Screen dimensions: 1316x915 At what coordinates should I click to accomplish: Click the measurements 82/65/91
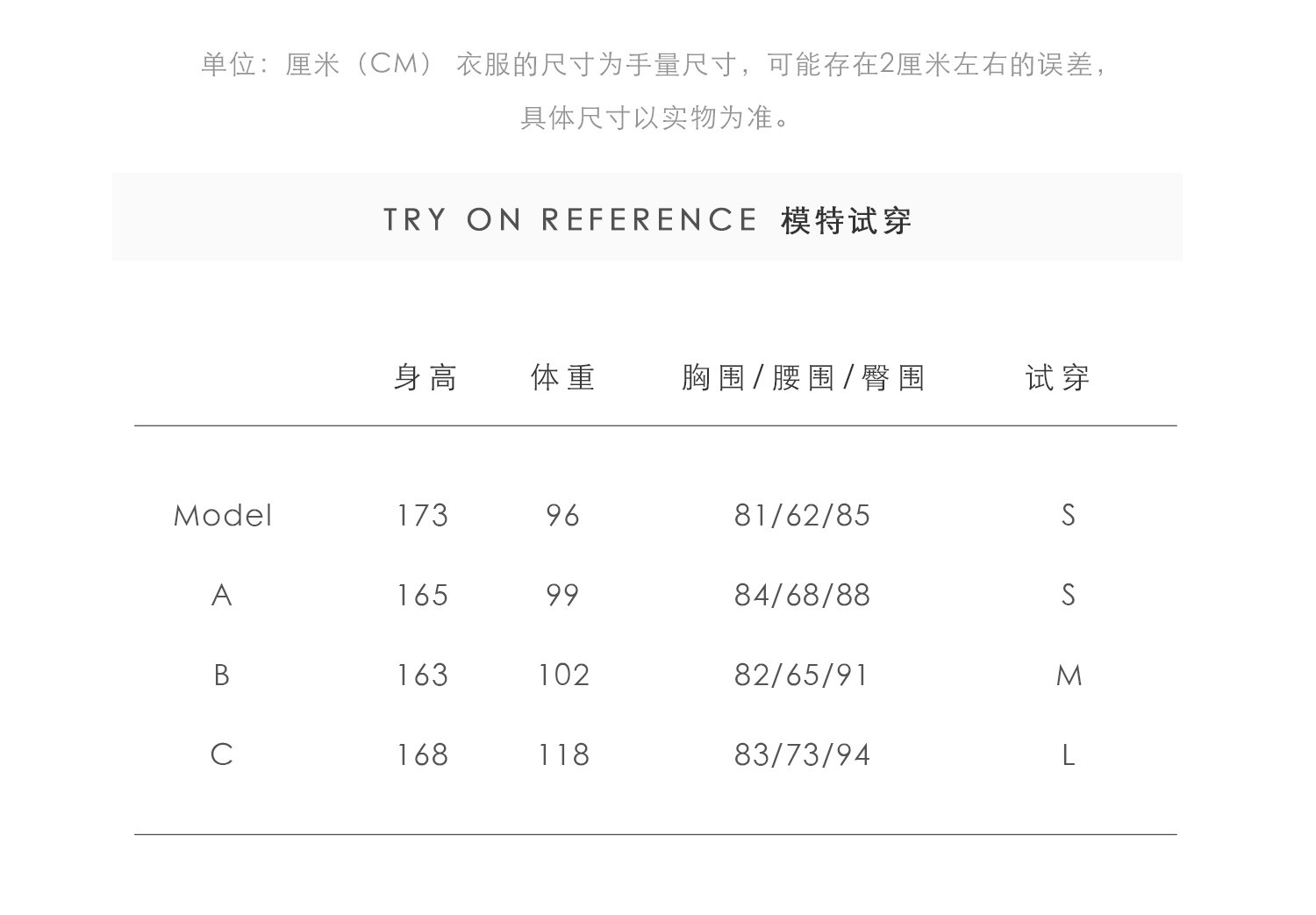tap(802, 676)
